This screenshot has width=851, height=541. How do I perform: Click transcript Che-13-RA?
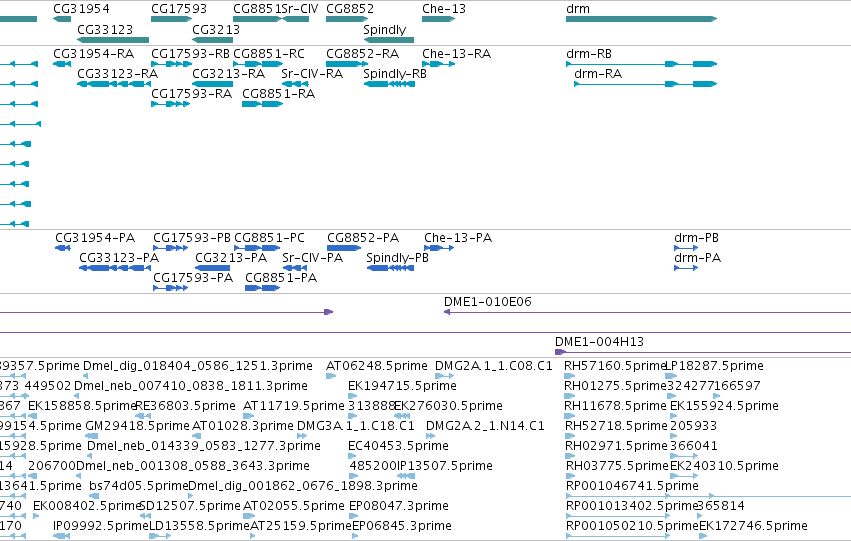[439, 64]
